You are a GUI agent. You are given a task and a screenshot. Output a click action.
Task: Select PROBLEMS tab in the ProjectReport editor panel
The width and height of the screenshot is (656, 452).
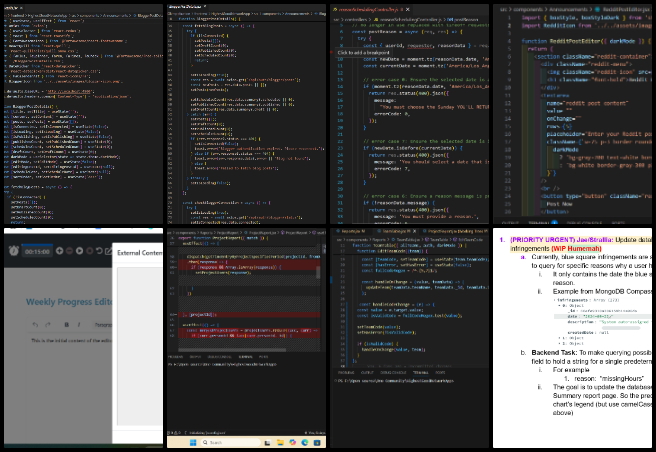(x=176, y=357)
